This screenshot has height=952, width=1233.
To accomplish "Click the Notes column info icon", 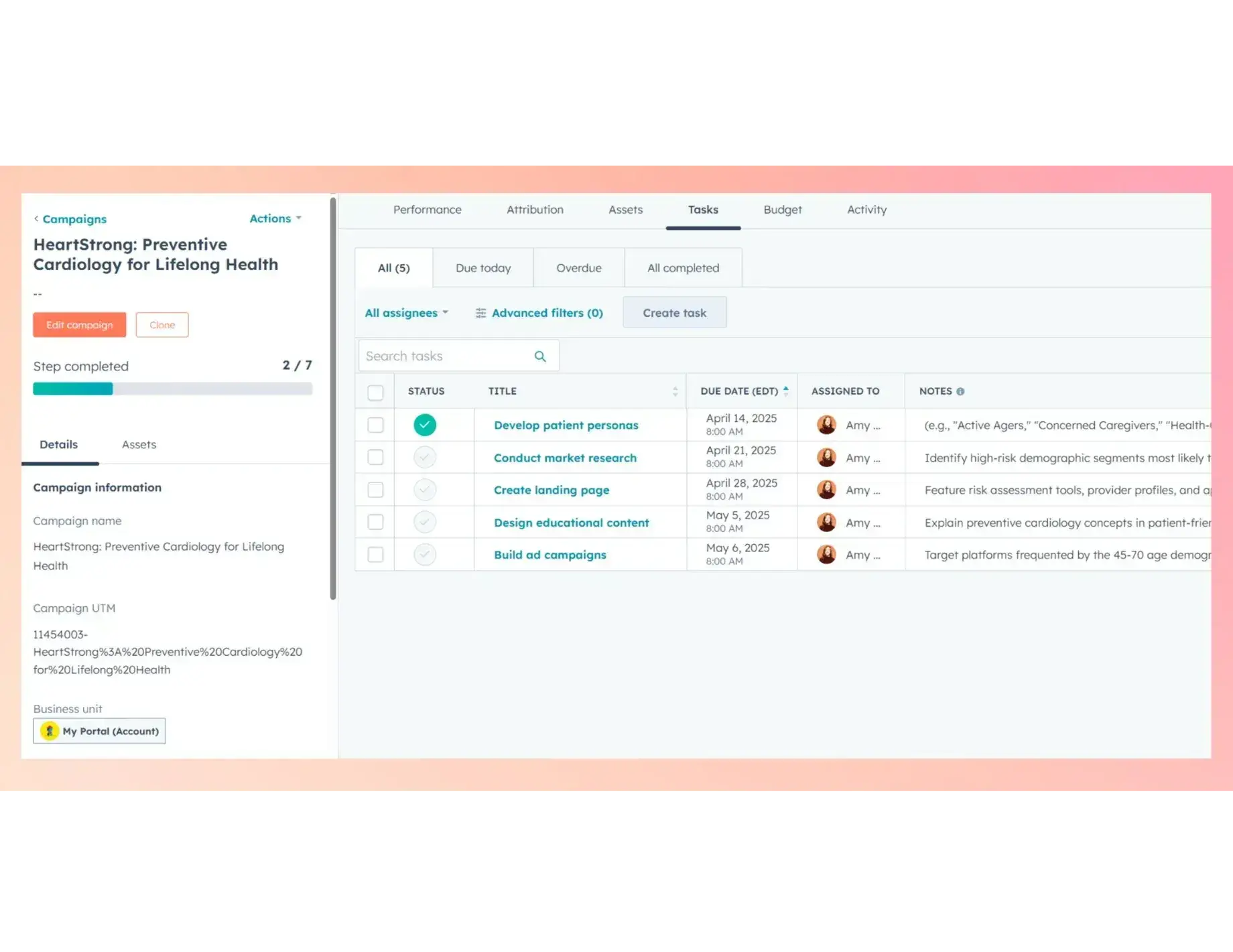I will pos(962,391).
